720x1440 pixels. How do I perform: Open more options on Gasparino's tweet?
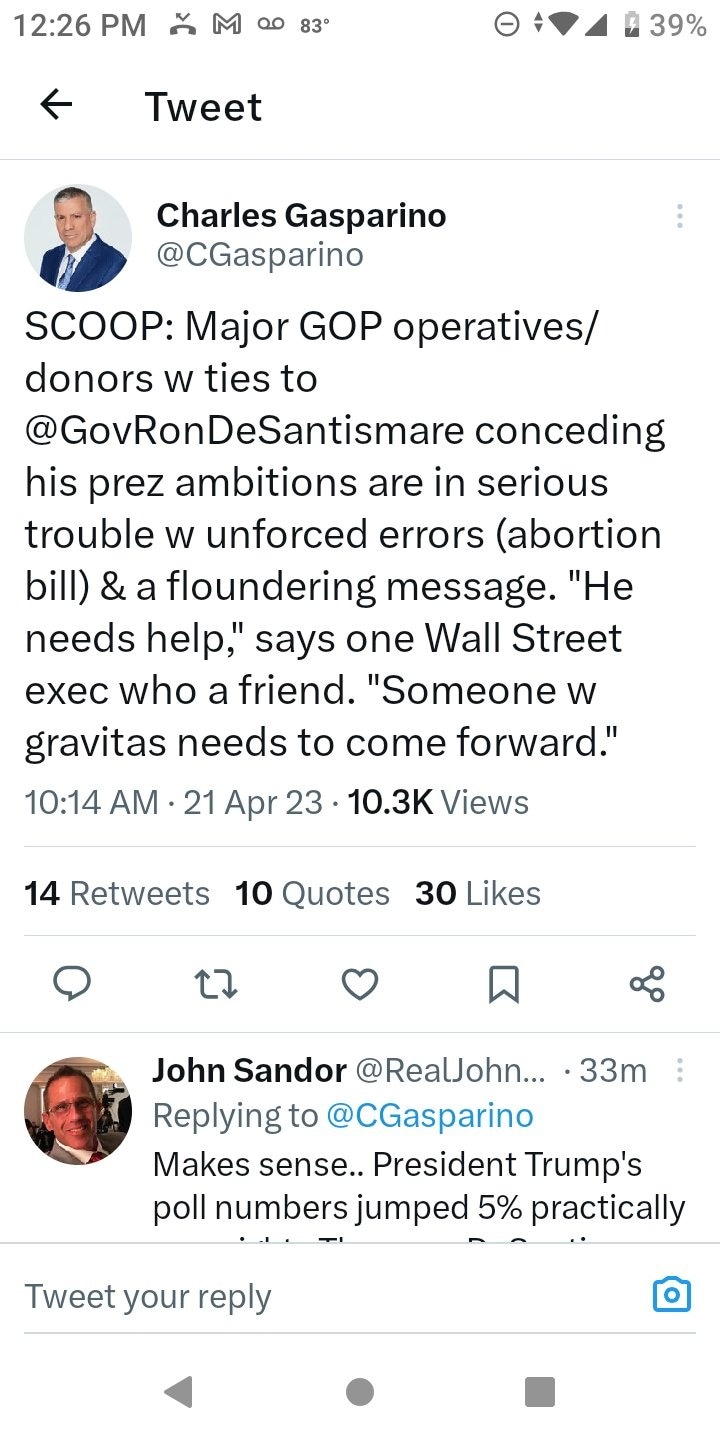[680, 216]
